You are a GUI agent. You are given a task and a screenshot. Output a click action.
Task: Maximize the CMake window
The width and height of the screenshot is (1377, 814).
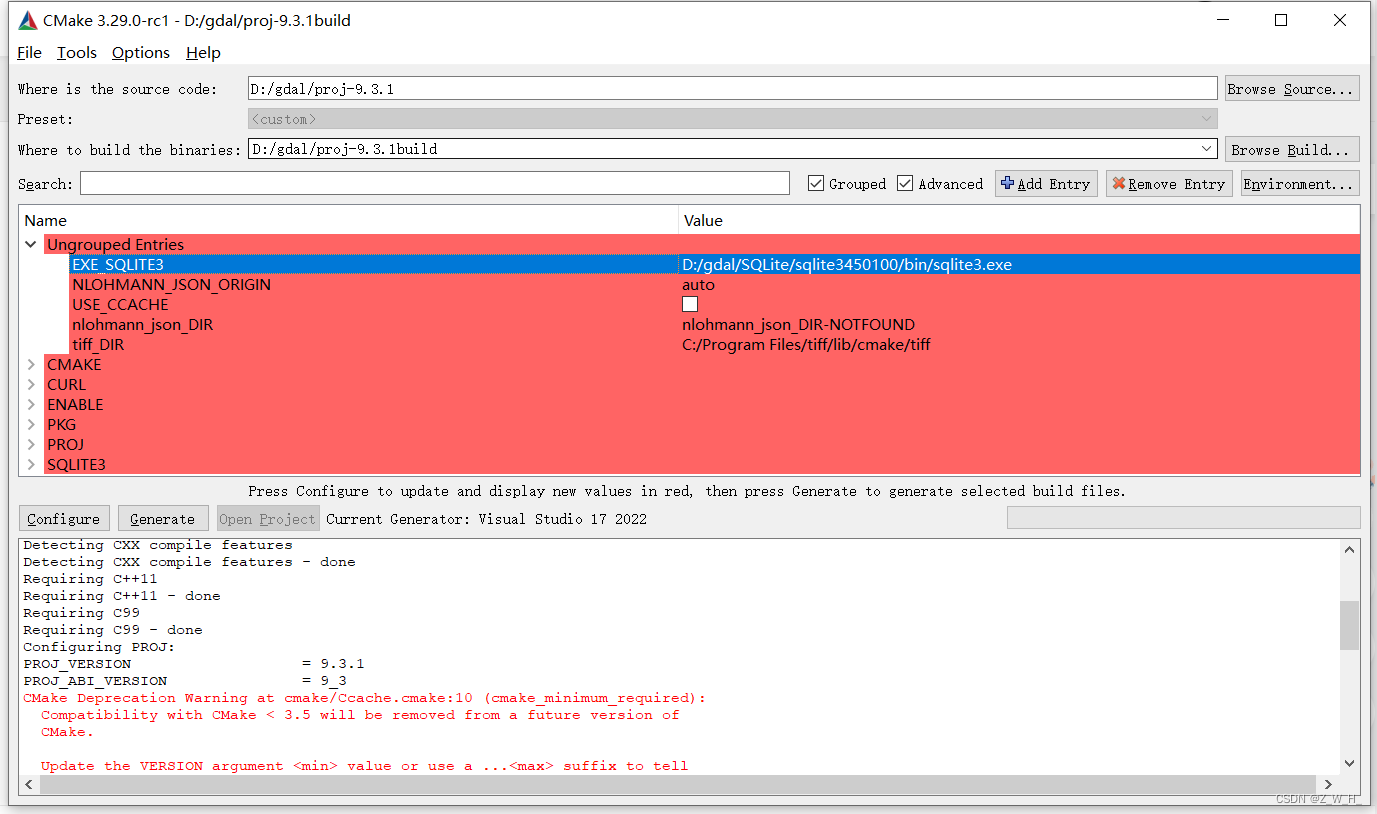tap(1281, 20)
